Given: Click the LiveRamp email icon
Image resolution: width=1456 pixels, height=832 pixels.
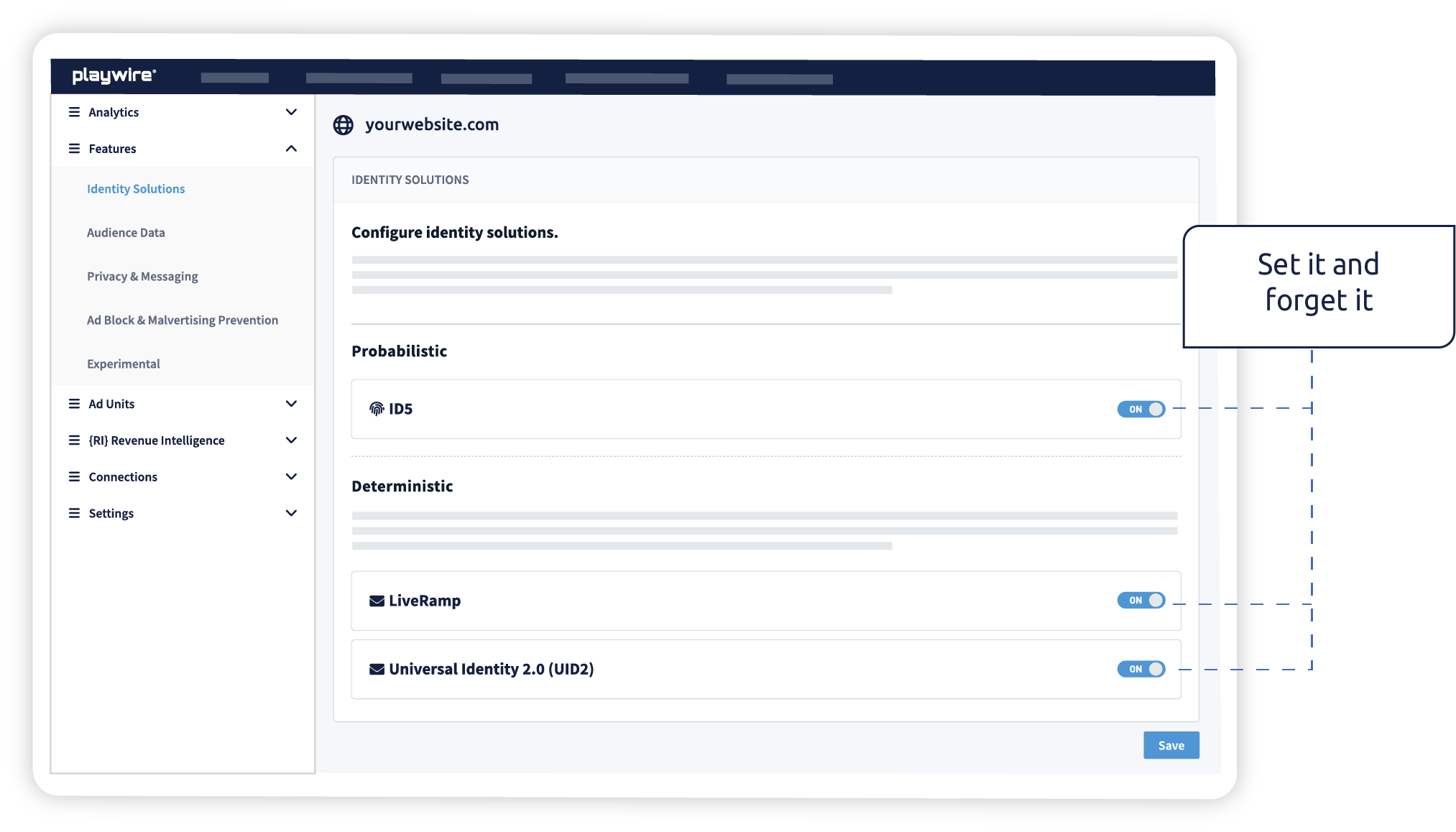Looking at the screenshot, I should point(376,600).
